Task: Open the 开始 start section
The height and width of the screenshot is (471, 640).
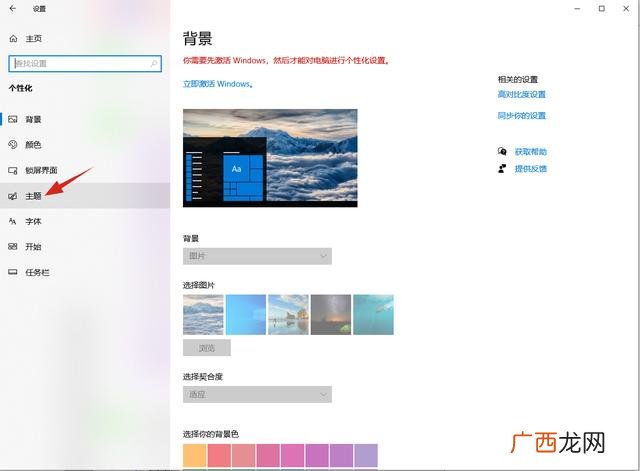Action: click(x=85, y=247)
